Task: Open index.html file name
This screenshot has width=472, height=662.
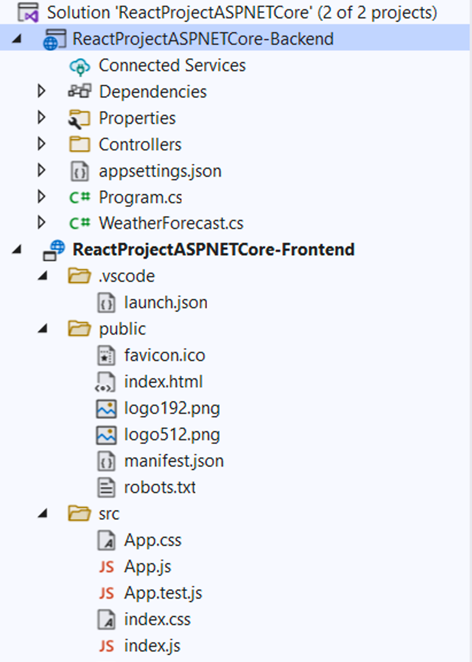Action: pos(163,382)
